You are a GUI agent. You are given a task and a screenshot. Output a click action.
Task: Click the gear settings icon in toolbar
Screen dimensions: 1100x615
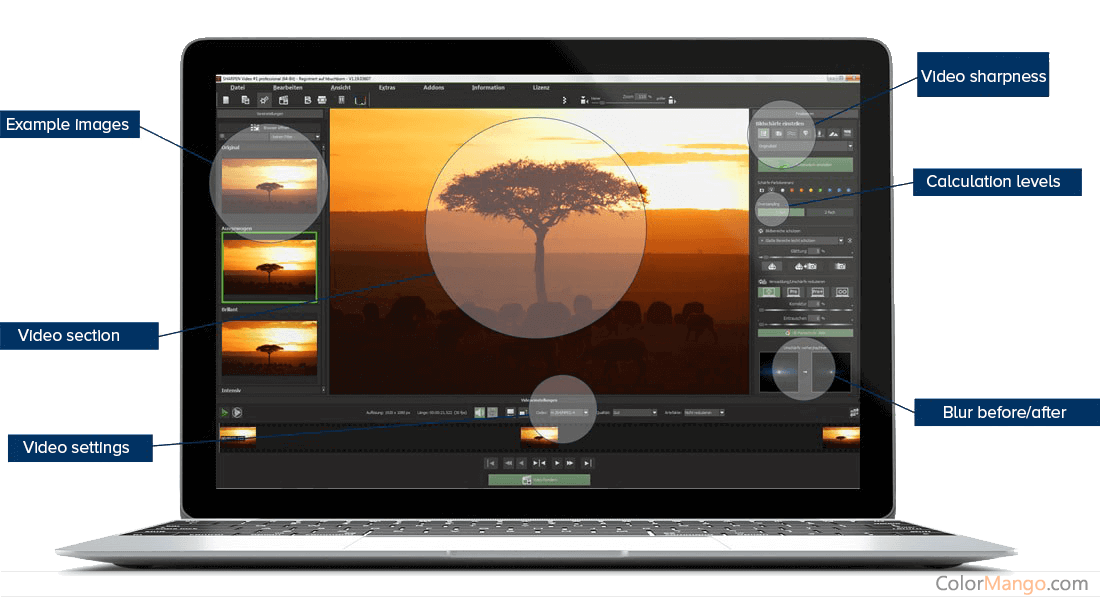[x=264, y=101]
